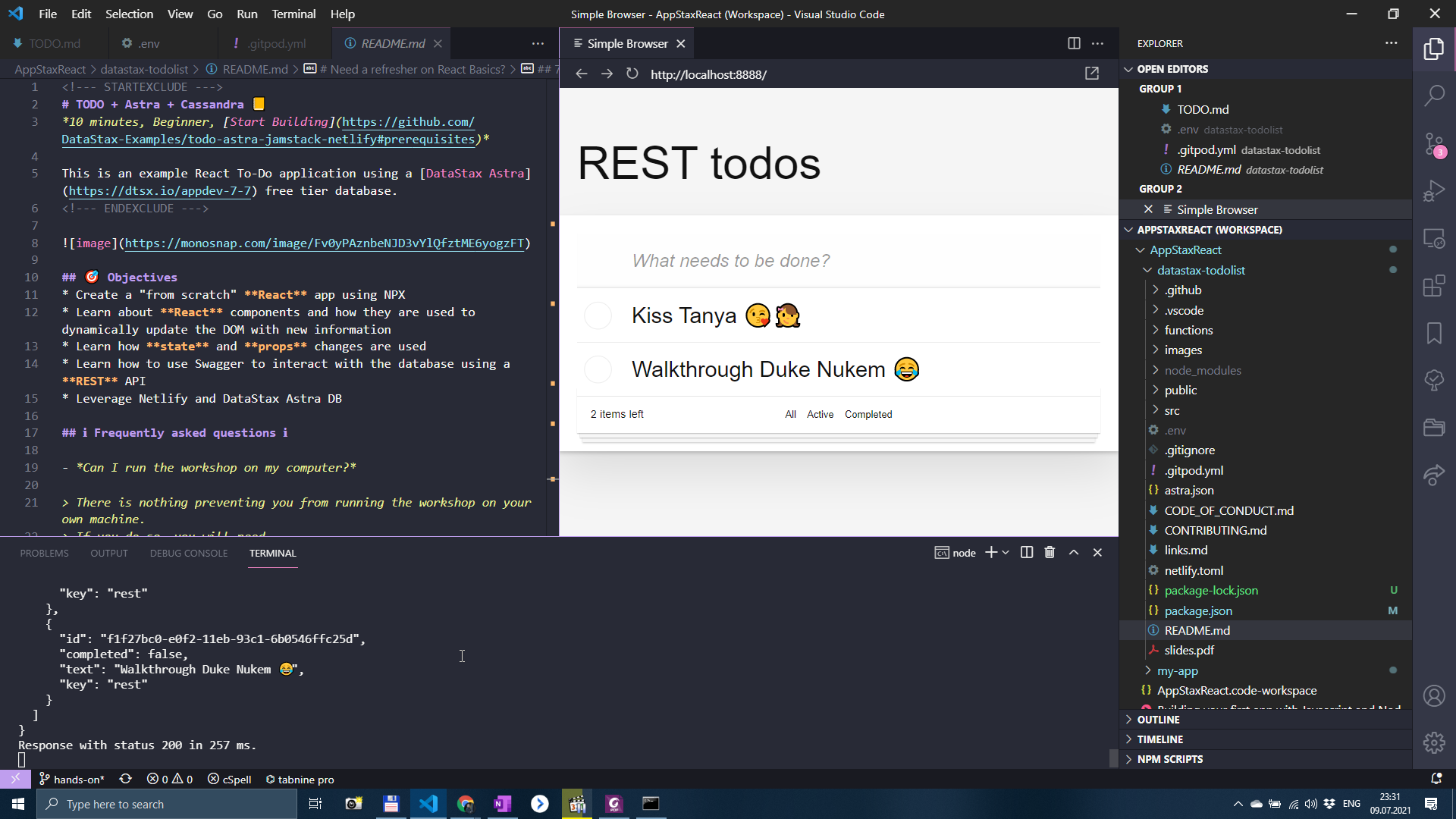Show only Completed todos filter
The width and height of the screenshot is (1456, 819).
point(868,414)
